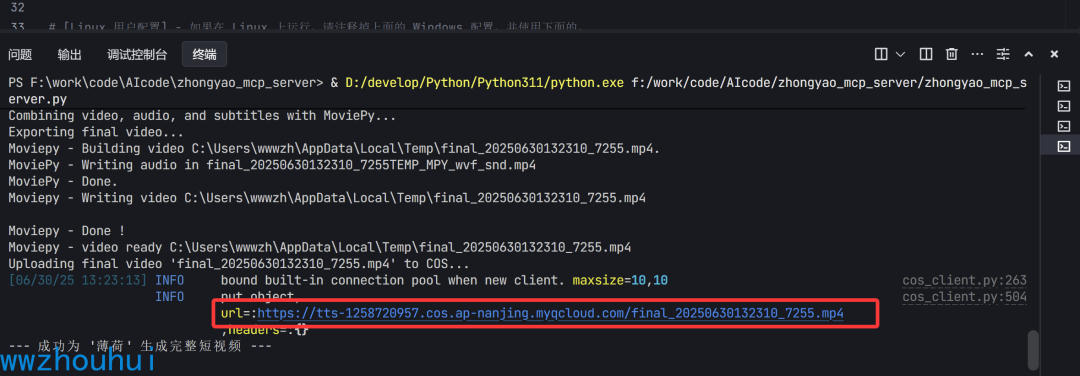Switch to the 问题 tab
1080x376 pixels.
click(20, 54)
